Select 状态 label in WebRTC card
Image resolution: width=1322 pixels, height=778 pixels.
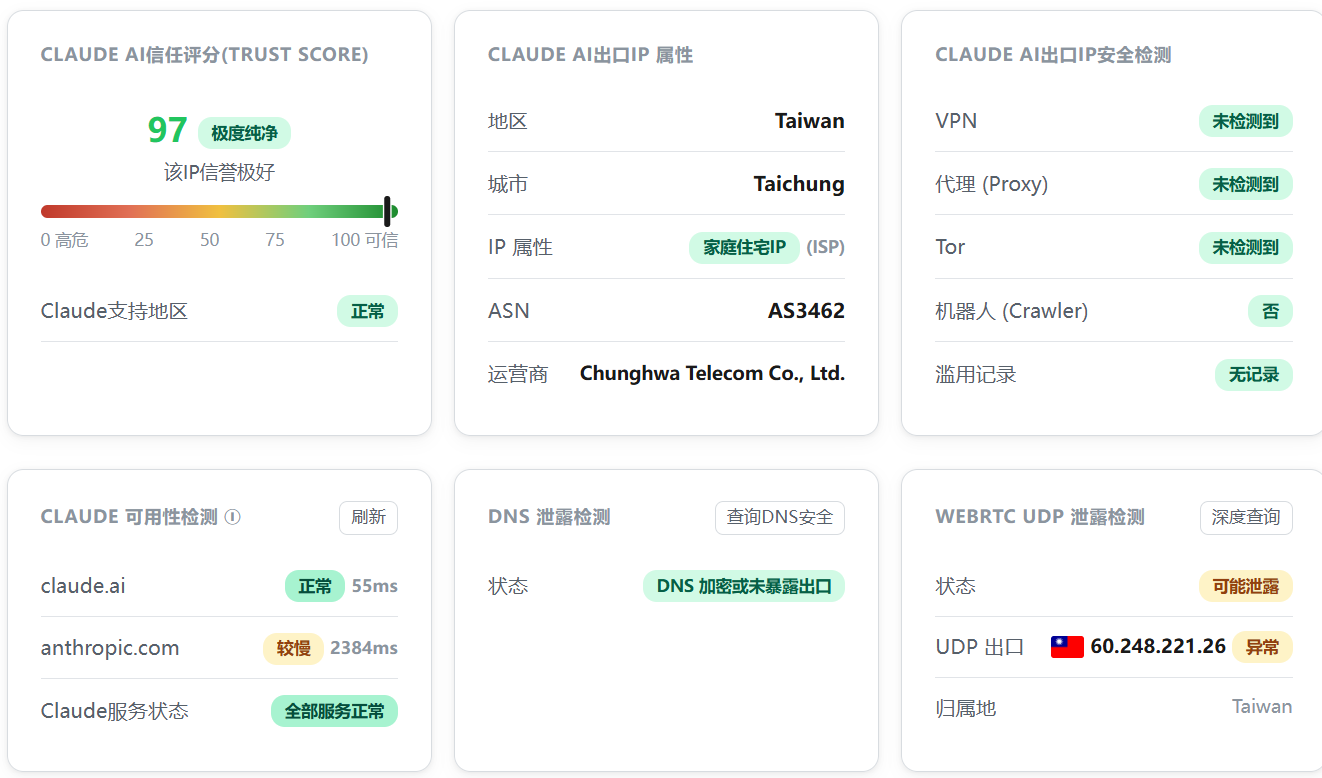[955, 585]
